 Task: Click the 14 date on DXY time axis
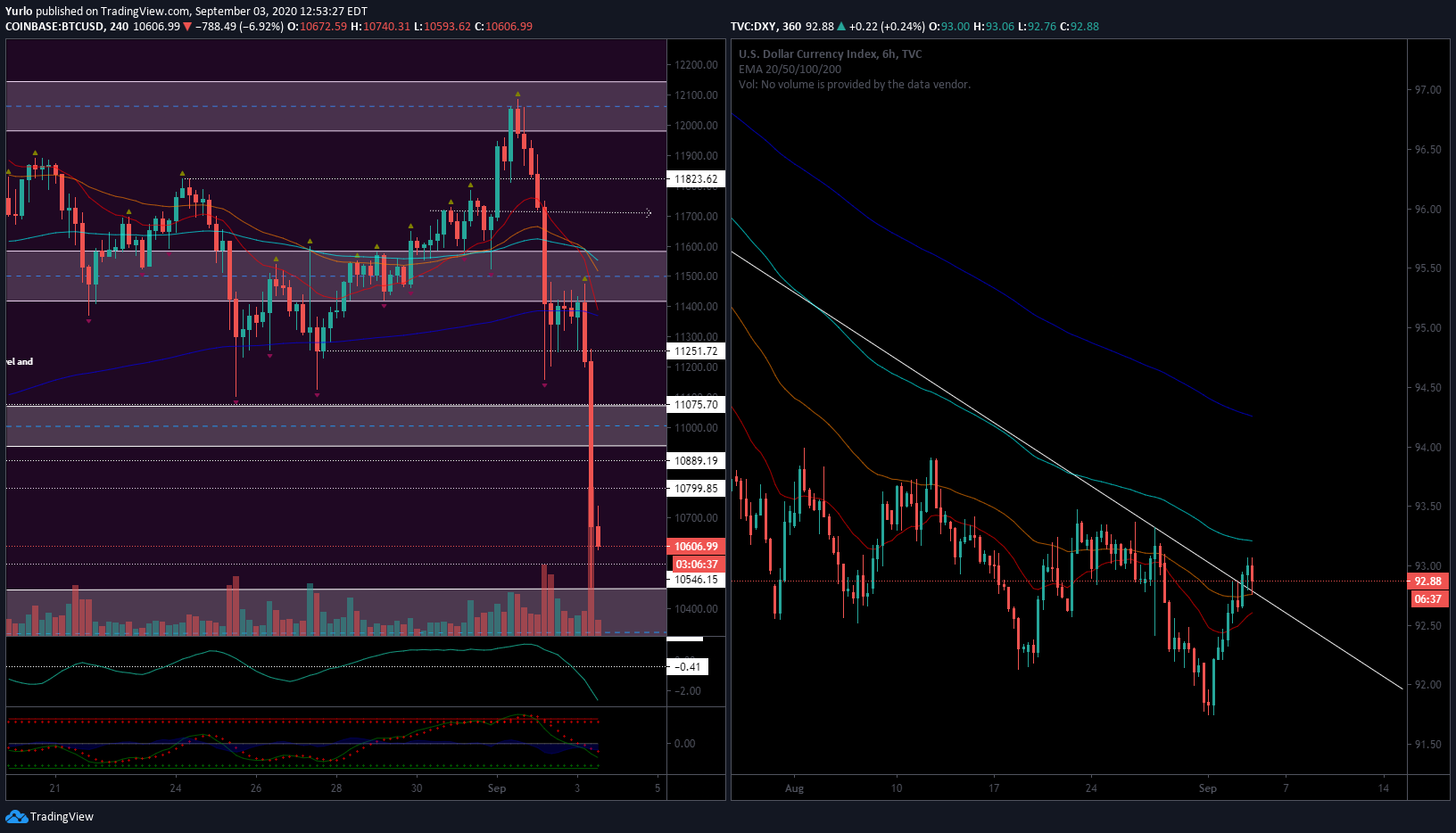pos(1384,788)
